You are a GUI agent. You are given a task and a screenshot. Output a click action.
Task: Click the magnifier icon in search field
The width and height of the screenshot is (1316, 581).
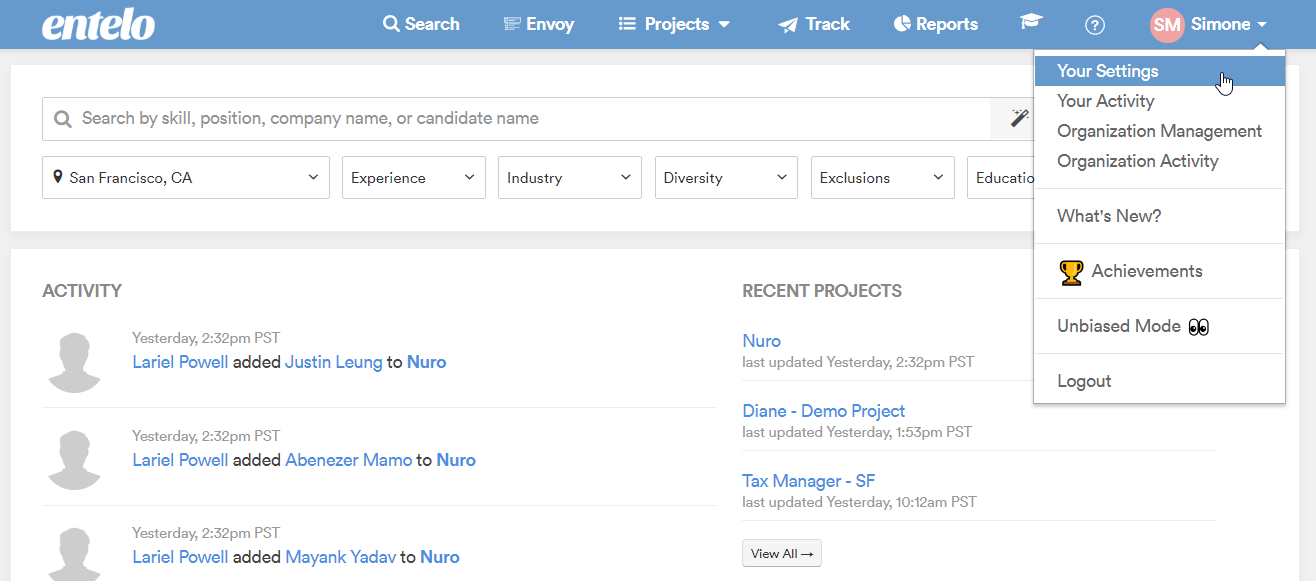(63, 119)
